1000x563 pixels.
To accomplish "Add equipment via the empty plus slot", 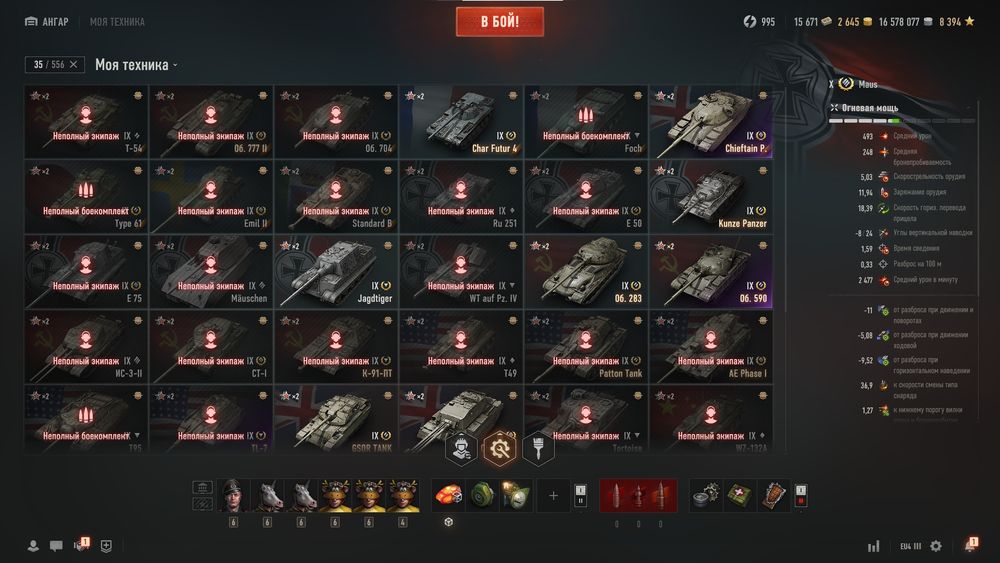I will click(553, 495).
